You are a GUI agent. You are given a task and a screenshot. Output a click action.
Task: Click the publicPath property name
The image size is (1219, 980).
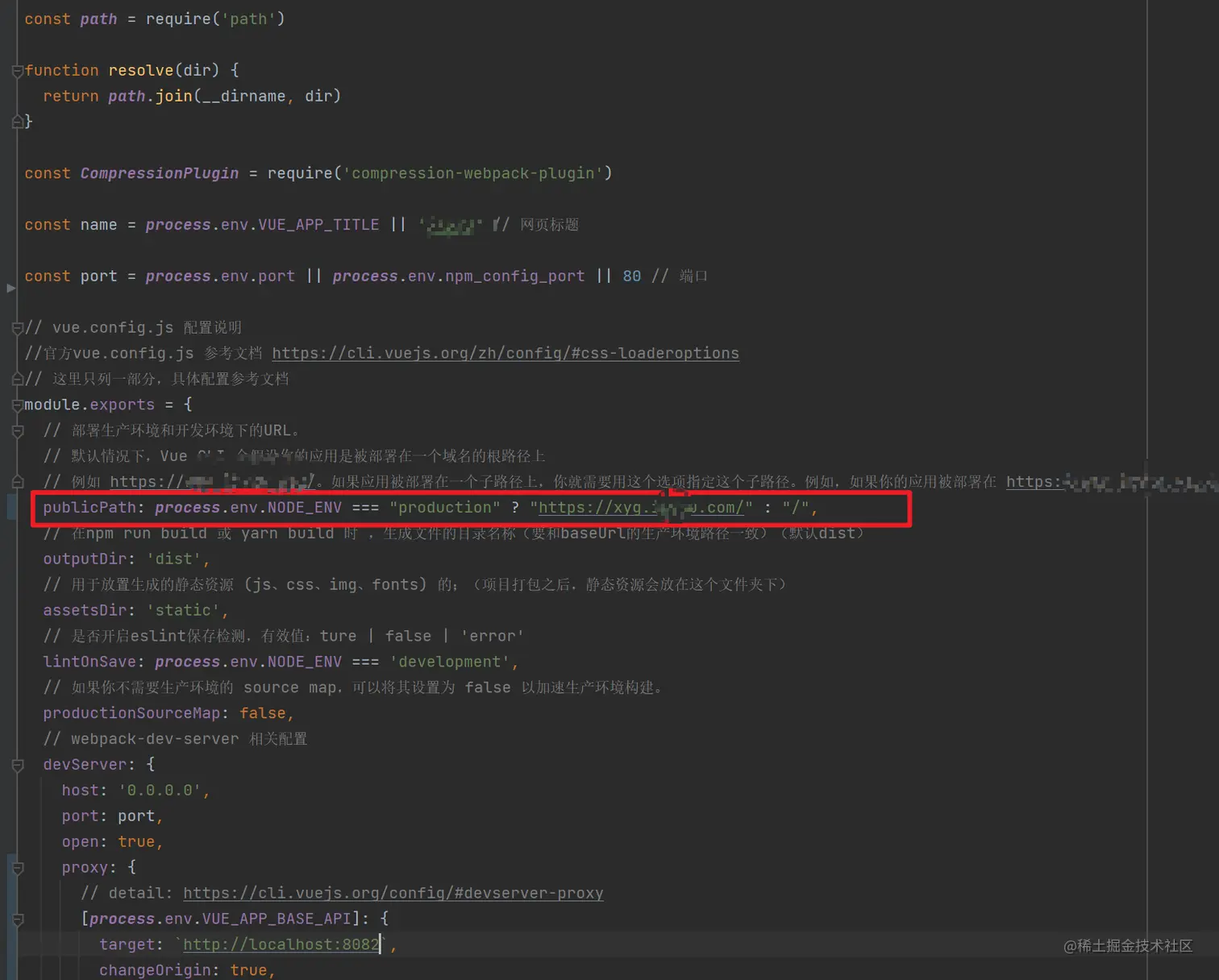89,507
